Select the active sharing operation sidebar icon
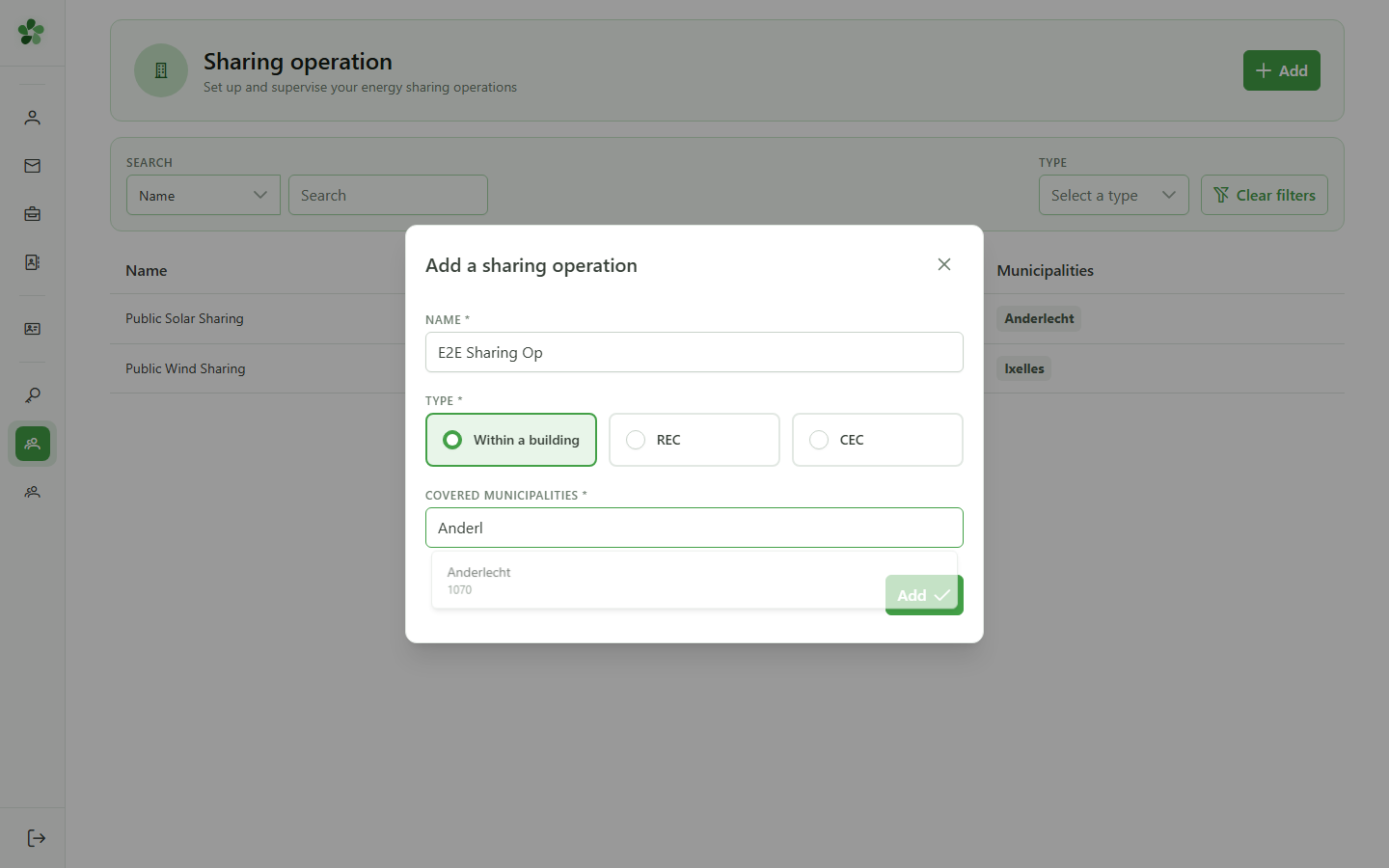Screen dimensions: 1389x868 (32, 444)
